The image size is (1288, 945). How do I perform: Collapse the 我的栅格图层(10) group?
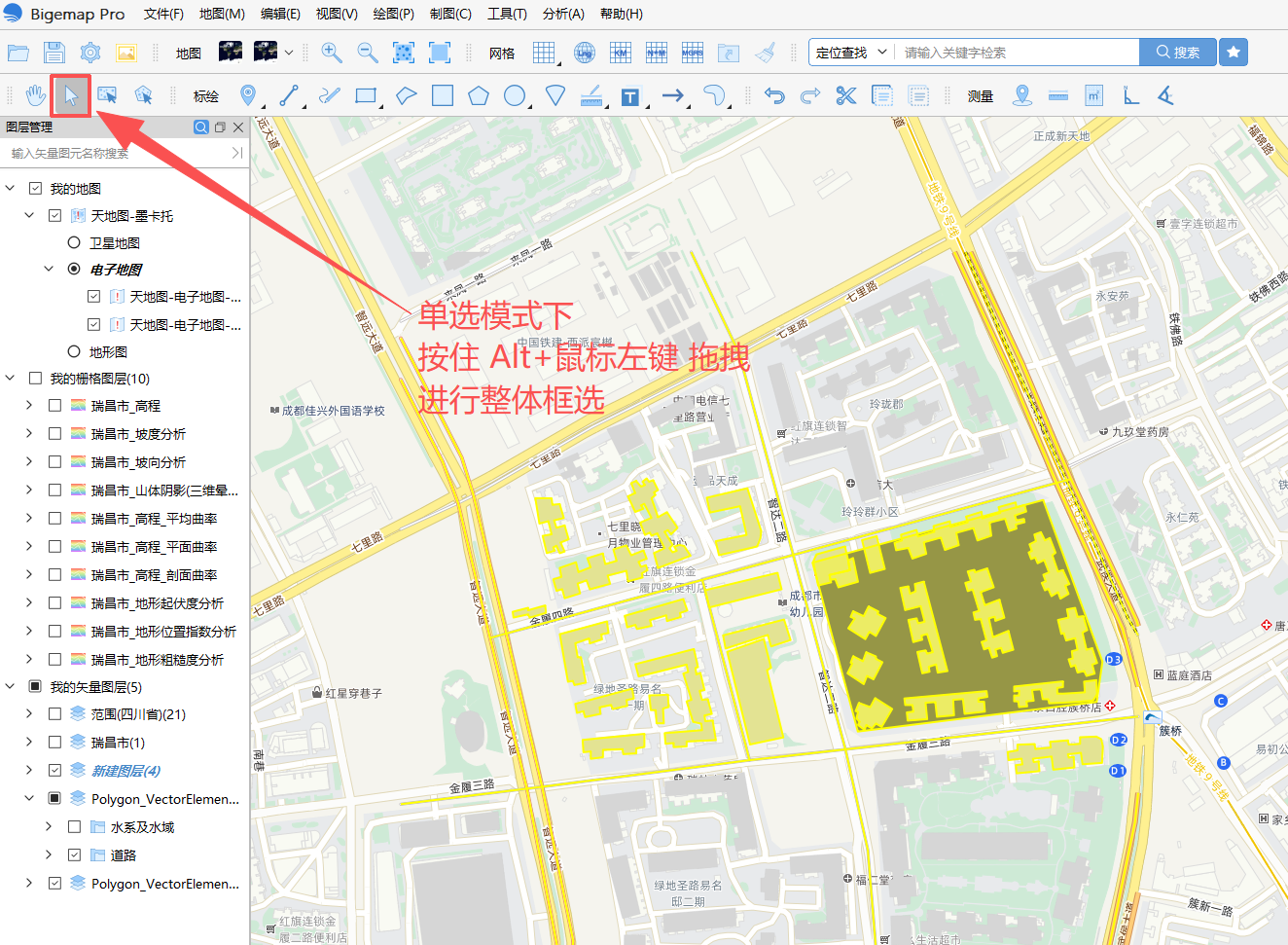(x=11, y=378)
